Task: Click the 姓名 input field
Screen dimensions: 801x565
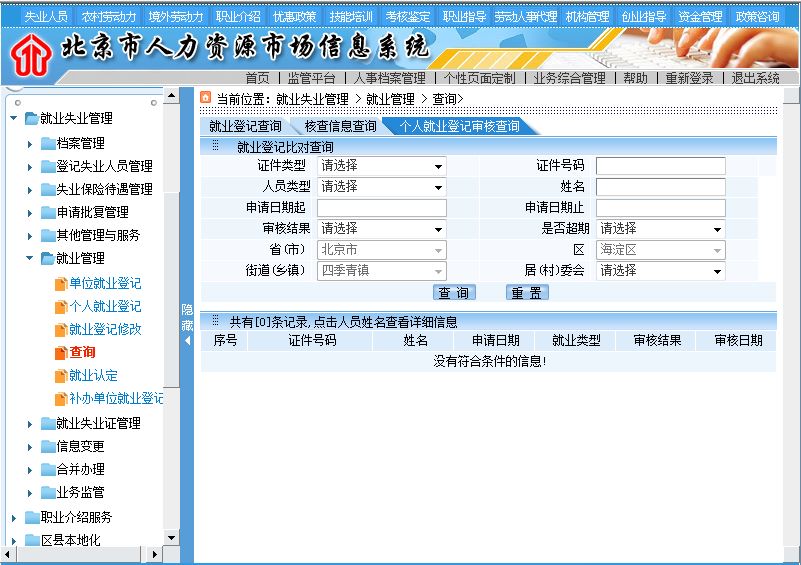Action: [661, 187]
